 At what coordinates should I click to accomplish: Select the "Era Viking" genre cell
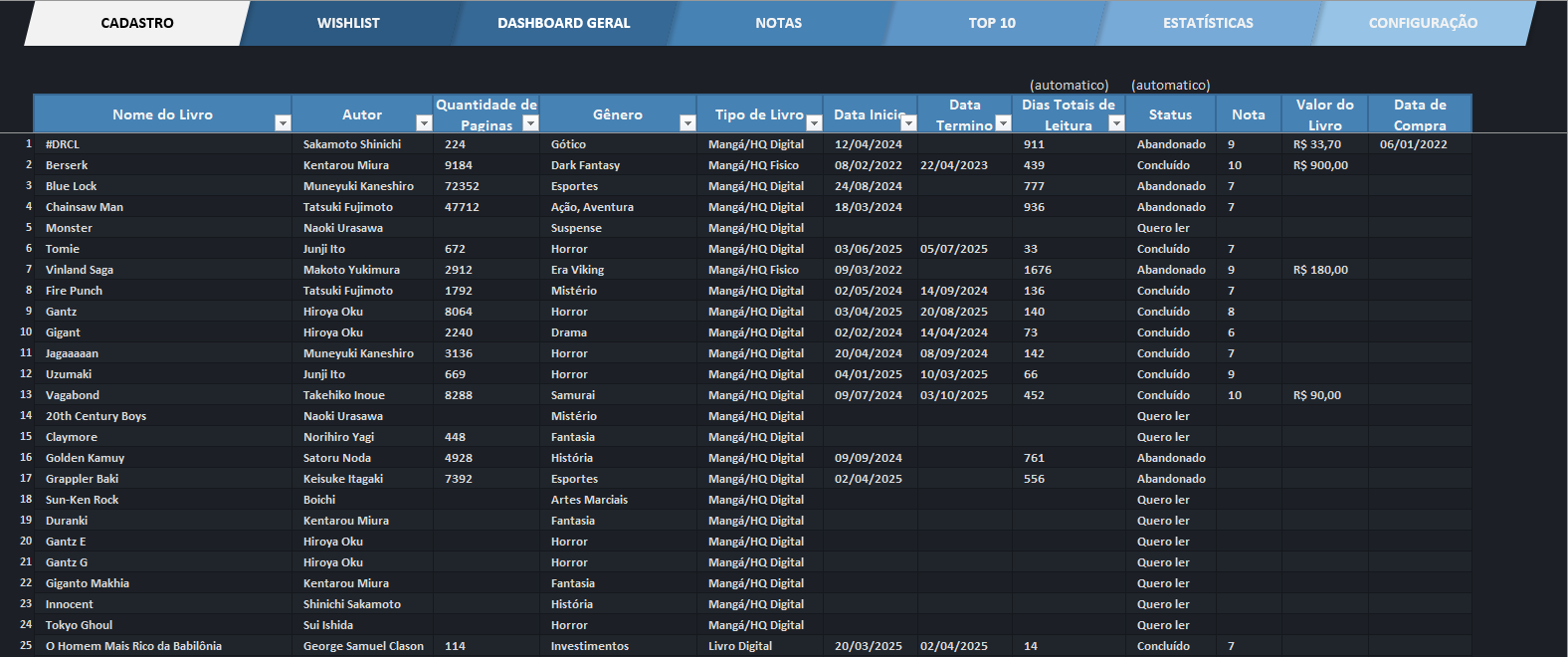pyautogui.click(x=618, y=270)
